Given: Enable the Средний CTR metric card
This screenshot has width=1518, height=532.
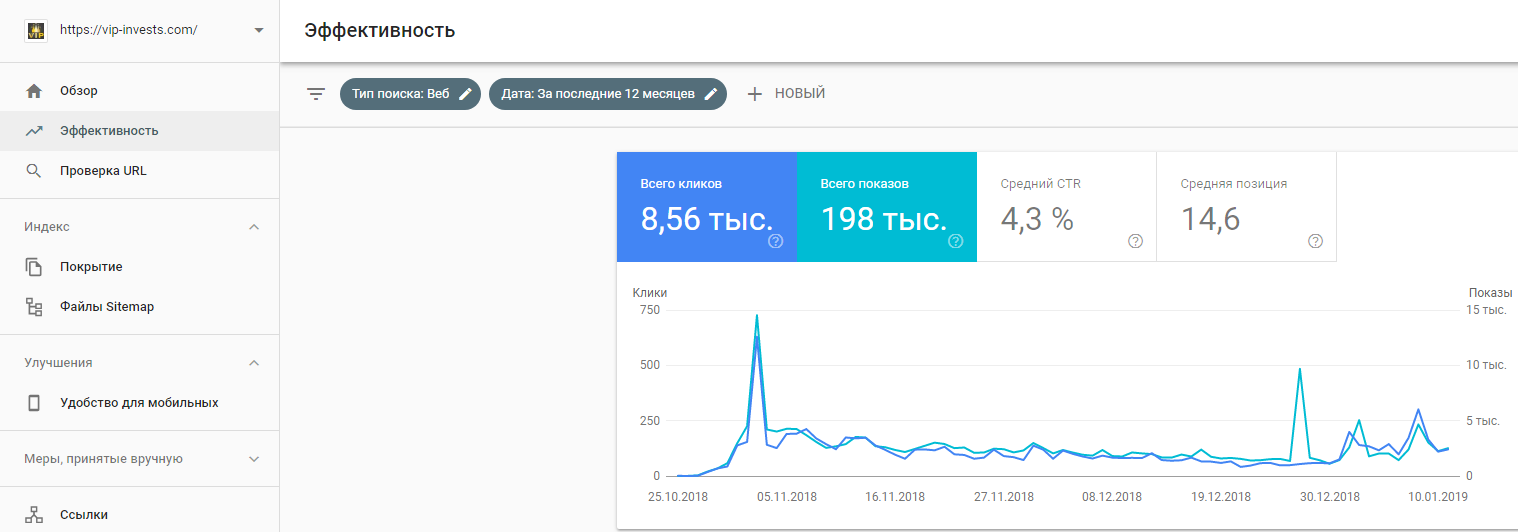Looking at the screenshot, I should tap(1066, 206).
